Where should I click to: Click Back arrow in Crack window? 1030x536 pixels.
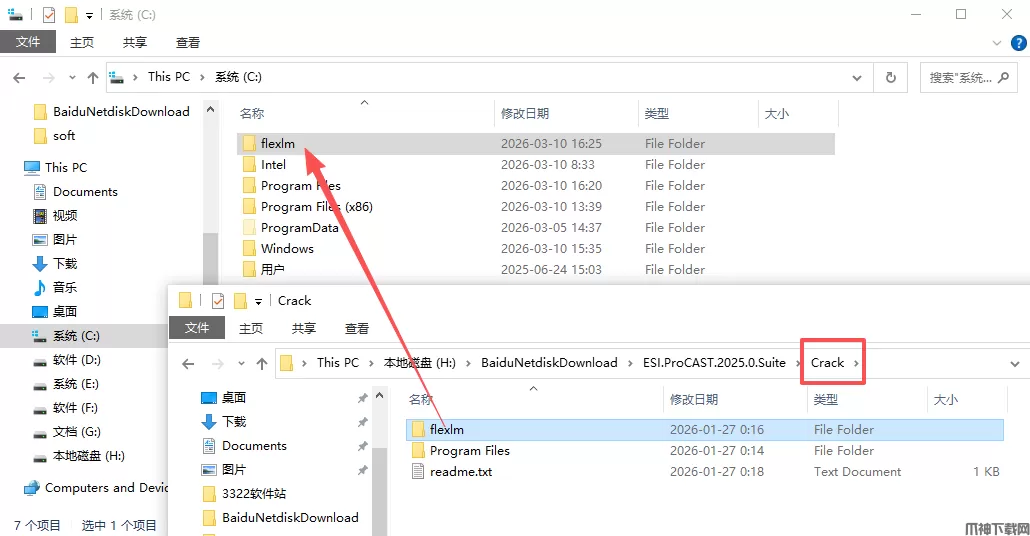(189, 363)
